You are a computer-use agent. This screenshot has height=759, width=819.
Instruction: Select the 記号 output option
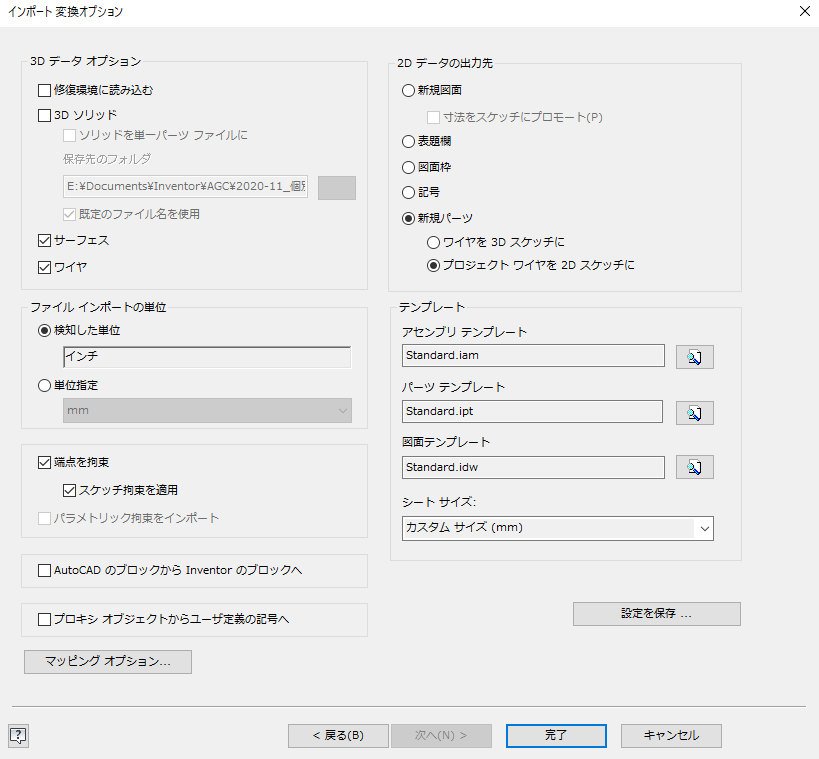click(408, 192)
